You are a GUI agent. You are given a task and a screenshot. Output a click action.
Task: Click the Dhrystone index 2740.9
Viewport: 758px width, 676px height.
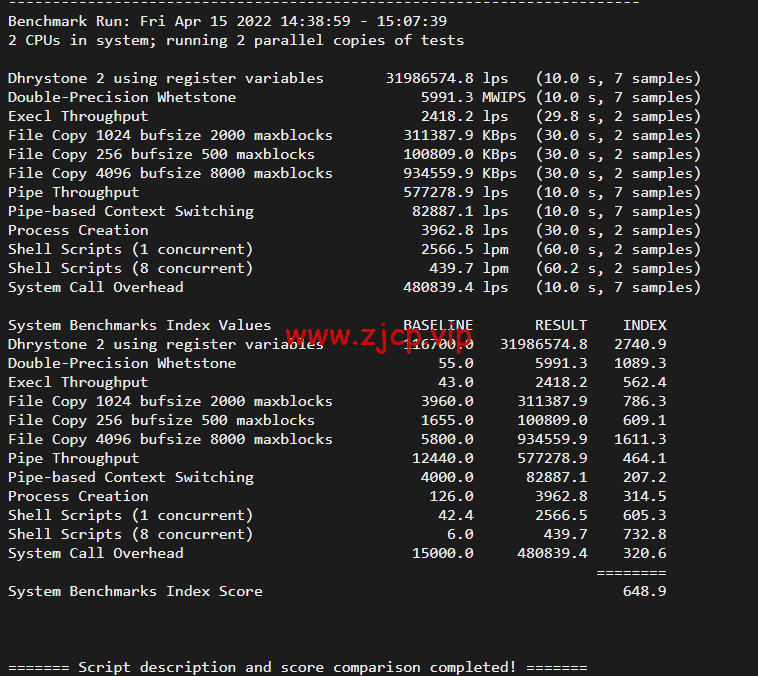tap(640, 344)
